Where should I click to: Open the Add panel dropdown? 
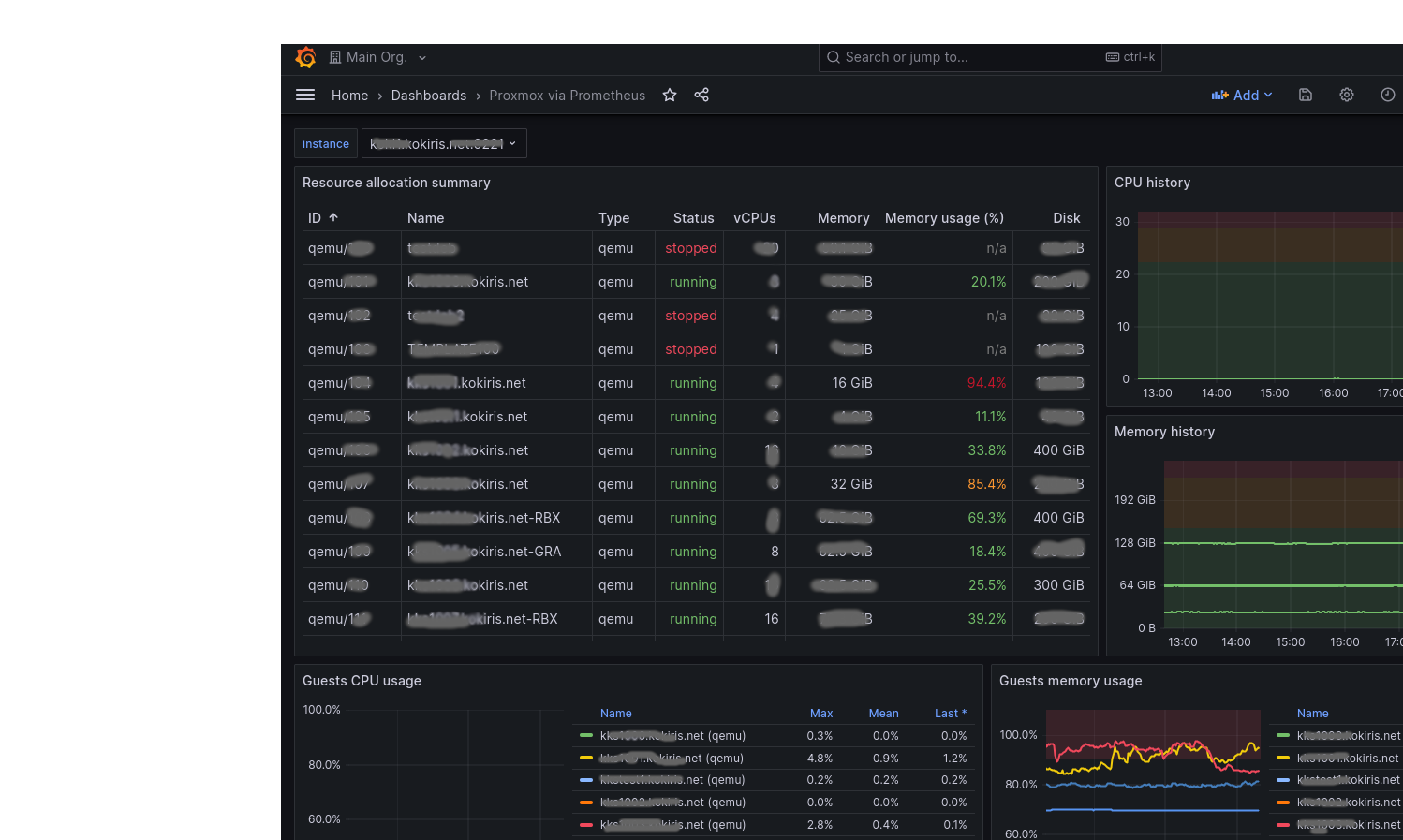coord(1242,95)
